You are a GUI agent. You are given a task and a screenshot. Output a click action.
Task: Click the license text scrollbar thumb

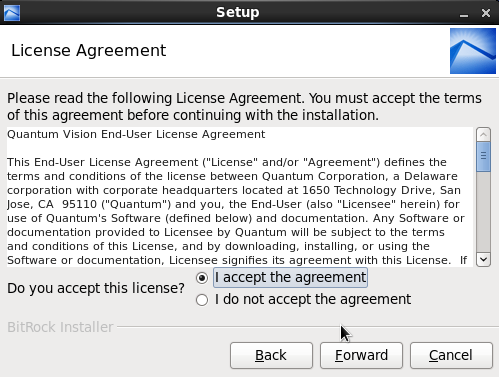pyautogui.click(x=483, y=156)
